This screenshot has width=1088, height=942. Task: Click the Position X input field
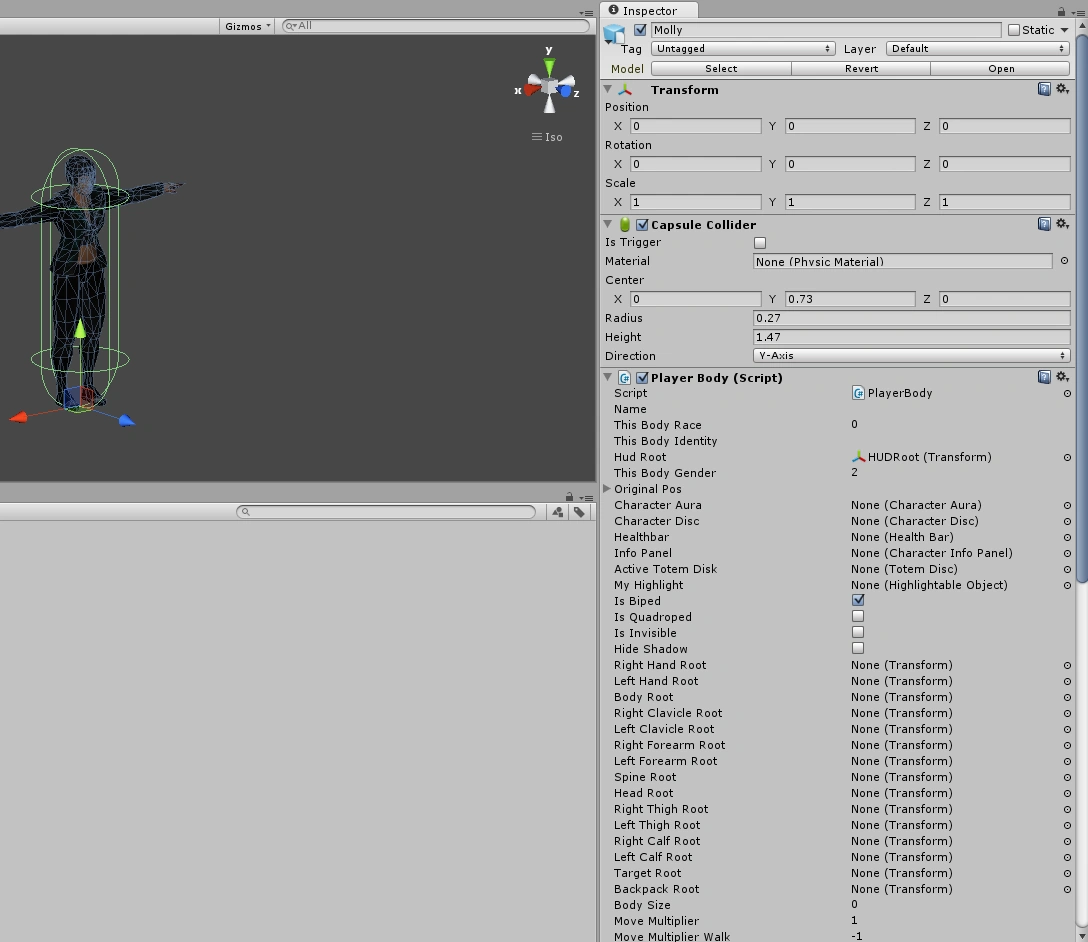coord(695,126)
